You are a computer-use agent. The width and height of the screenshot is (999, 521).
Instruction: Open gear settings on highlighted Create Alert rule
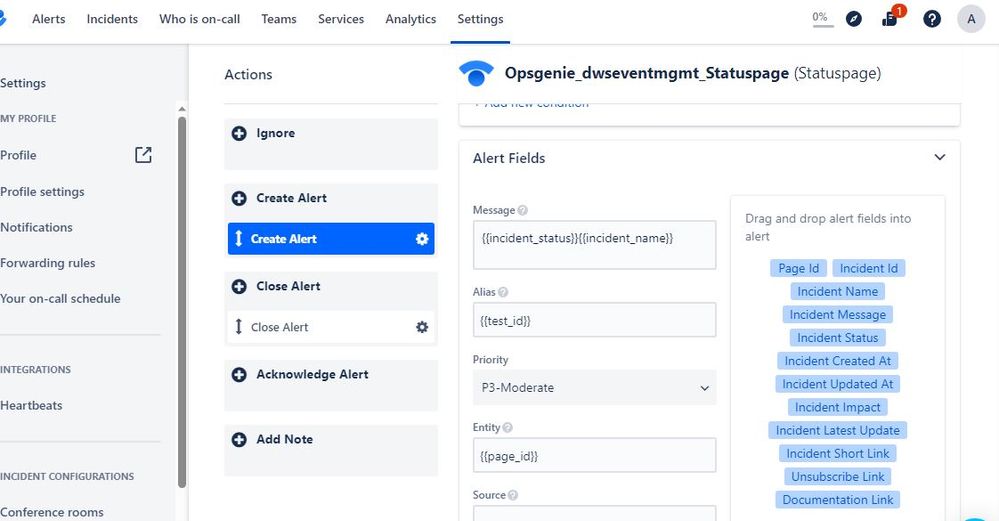tap(422, 239)
